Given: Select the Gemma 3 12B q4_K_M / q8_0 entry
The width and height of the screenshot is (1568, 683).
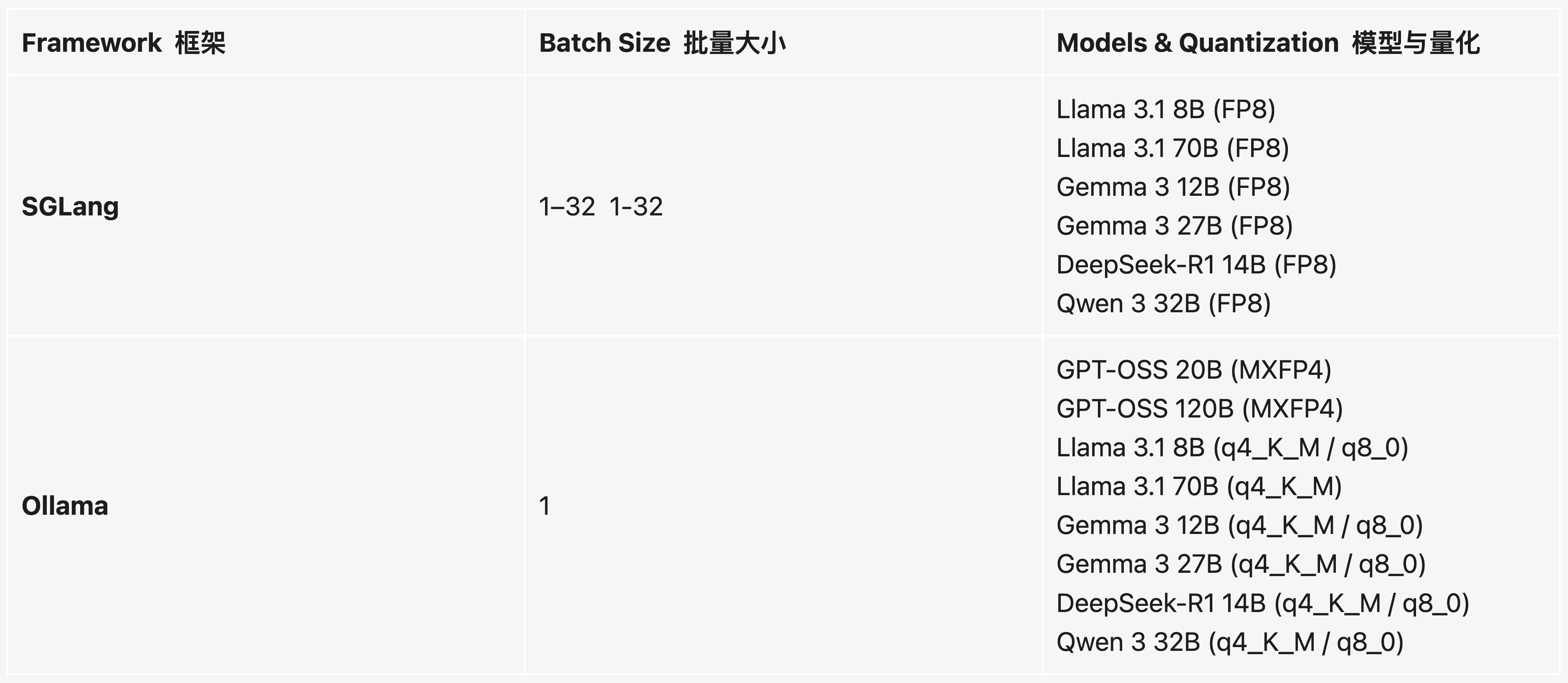Looking at the screenshot, I should (x=1239, y=525).
